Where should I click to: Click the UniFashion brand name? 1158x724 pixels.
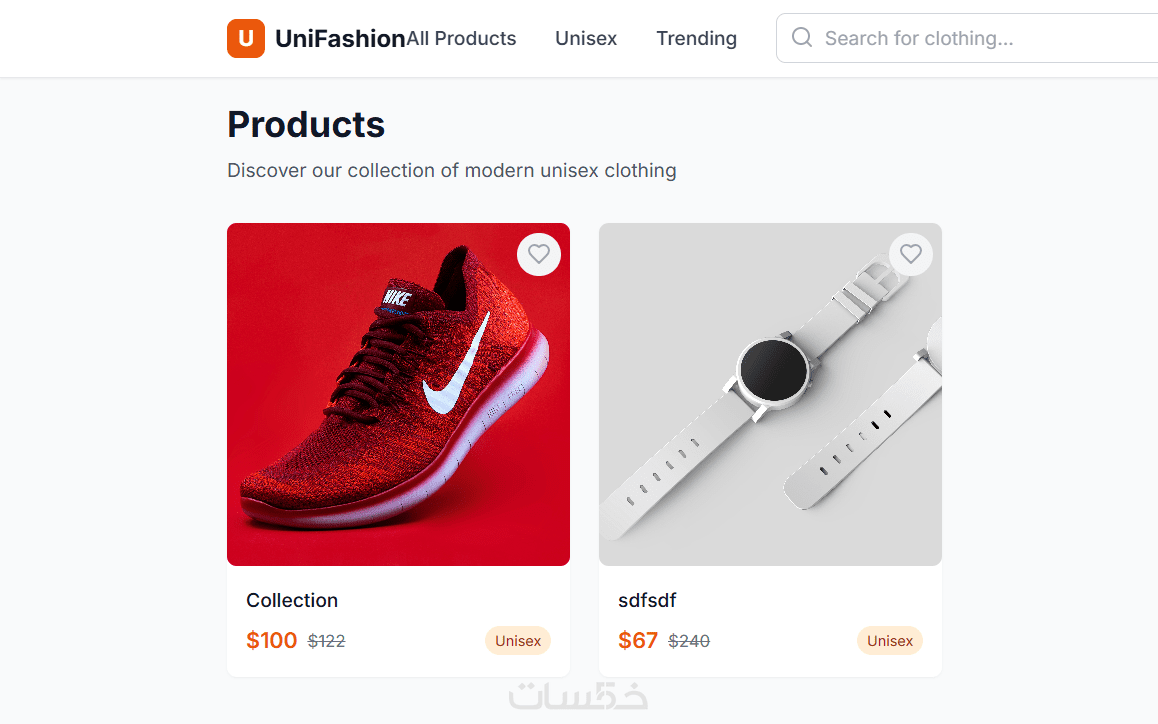coord(339,39)
